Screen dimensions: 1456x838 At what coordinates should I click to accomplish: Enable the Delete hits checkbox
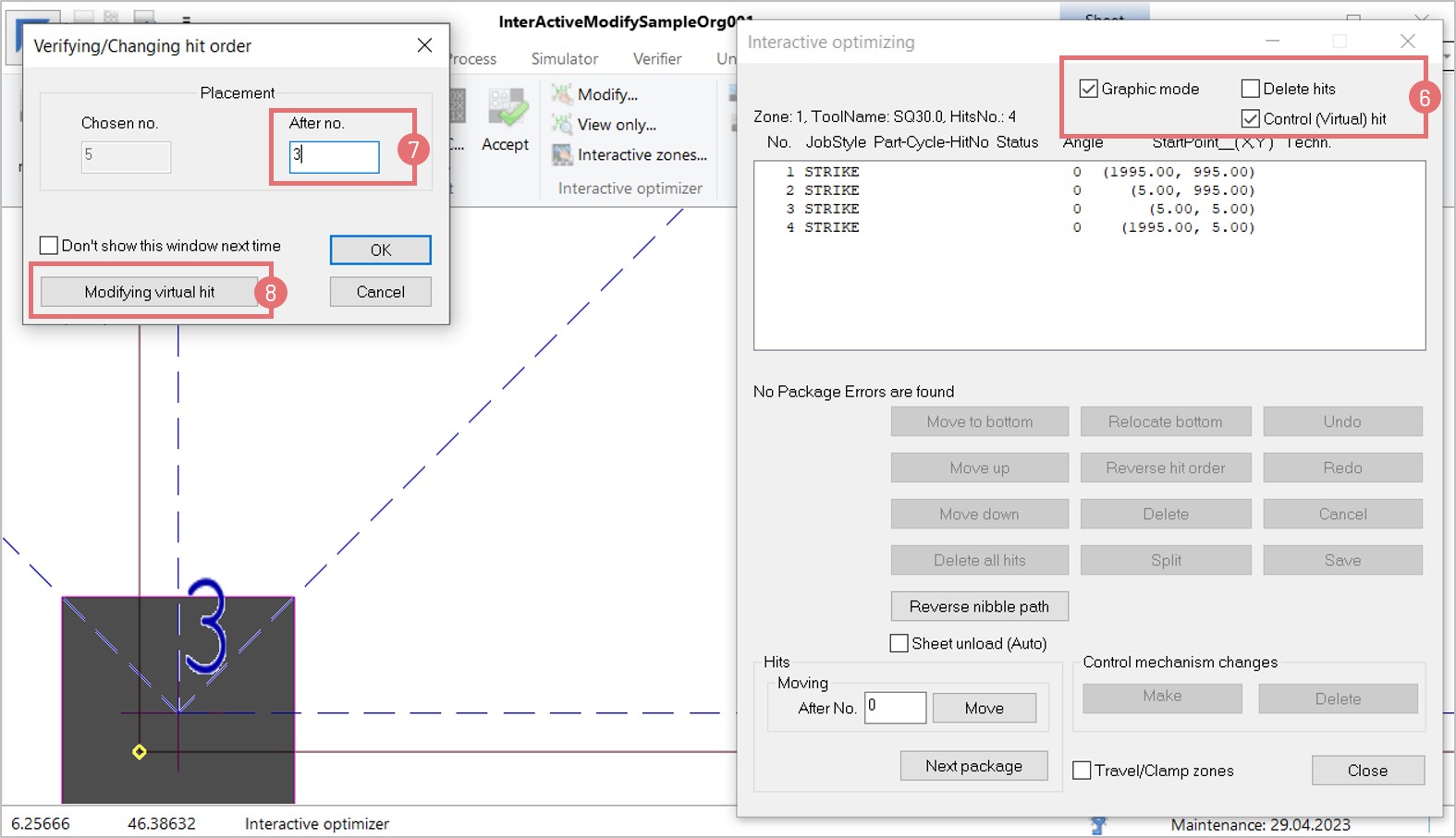1251,89
